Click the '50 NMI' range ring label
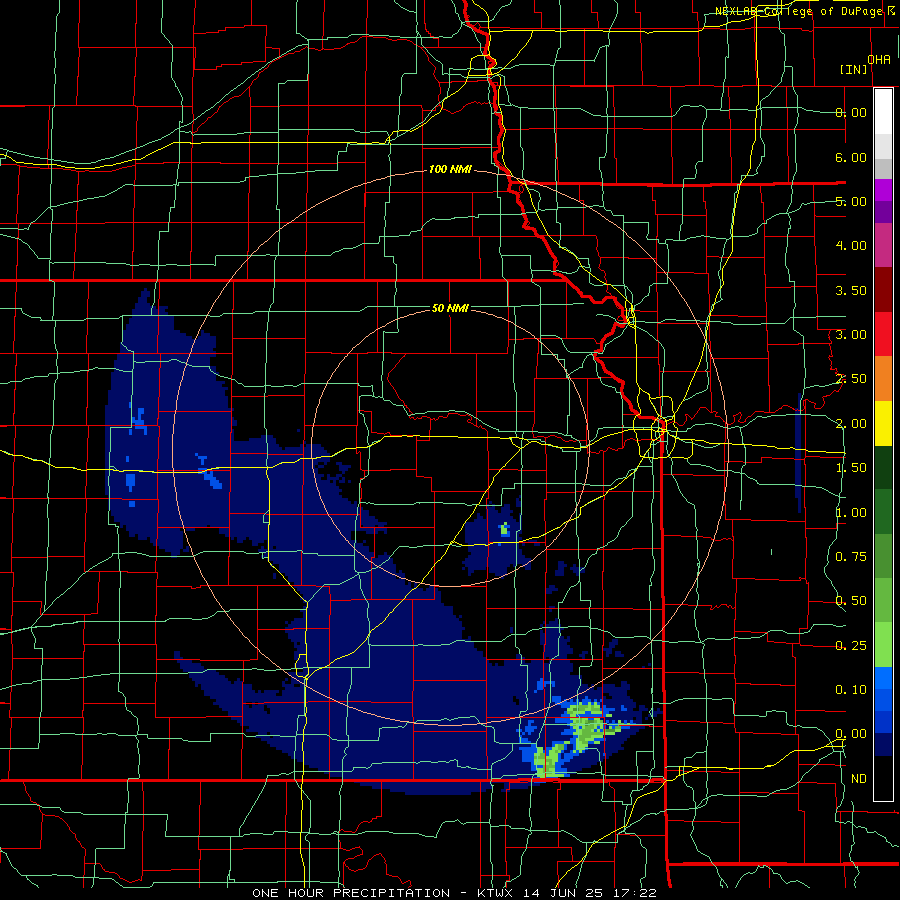This screenshot has height=900, width=900. click(x=450, y=308)
